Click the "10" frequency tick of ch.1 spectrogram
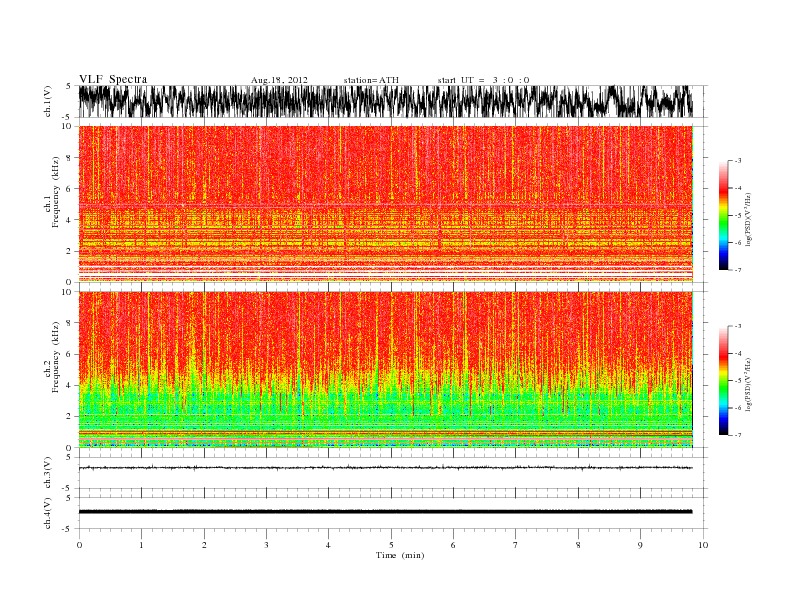 click(67, 126)
